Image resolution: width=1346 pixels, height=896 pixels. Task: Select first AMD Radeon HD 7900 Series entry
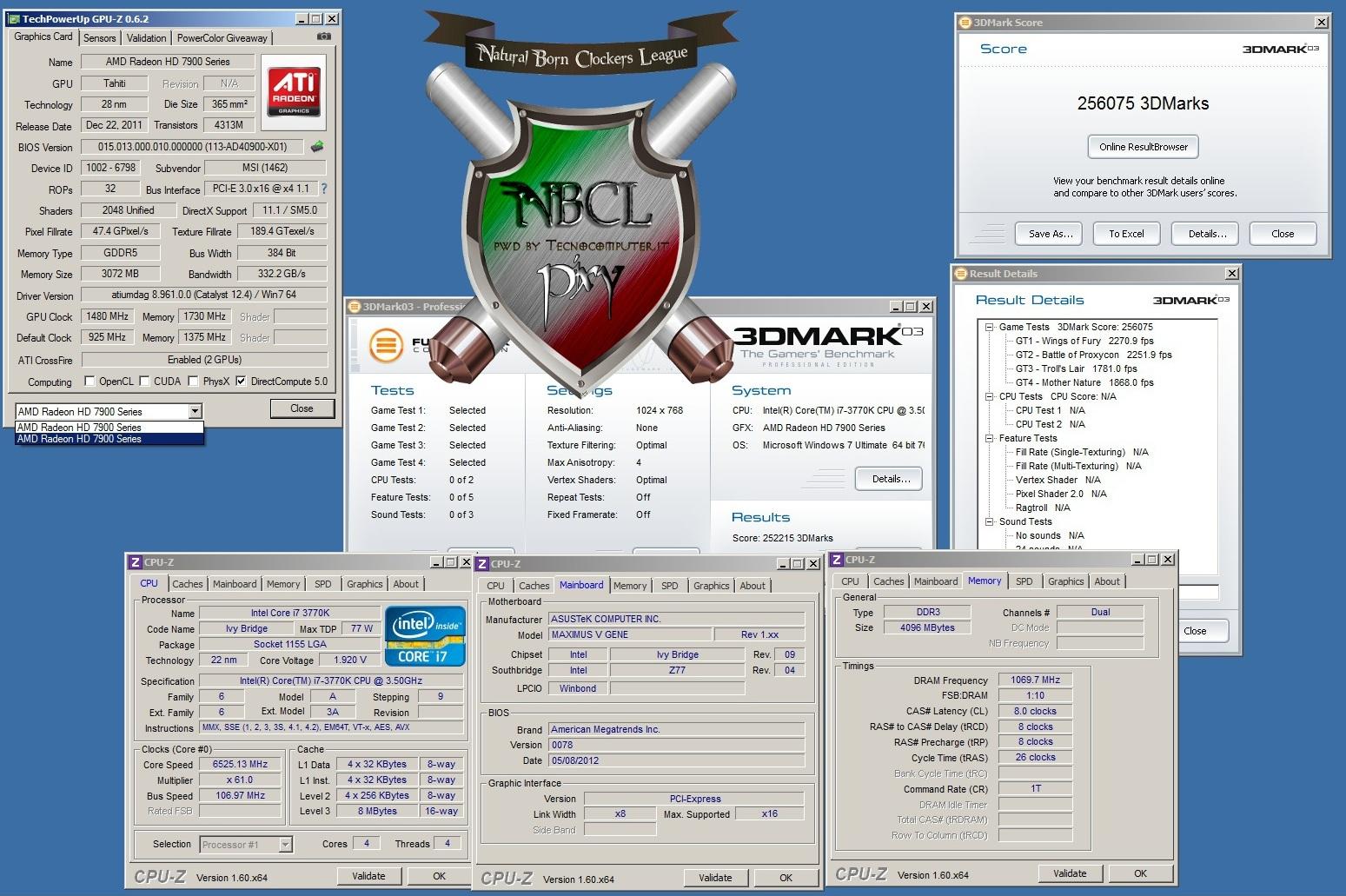[x=109, y=428]
